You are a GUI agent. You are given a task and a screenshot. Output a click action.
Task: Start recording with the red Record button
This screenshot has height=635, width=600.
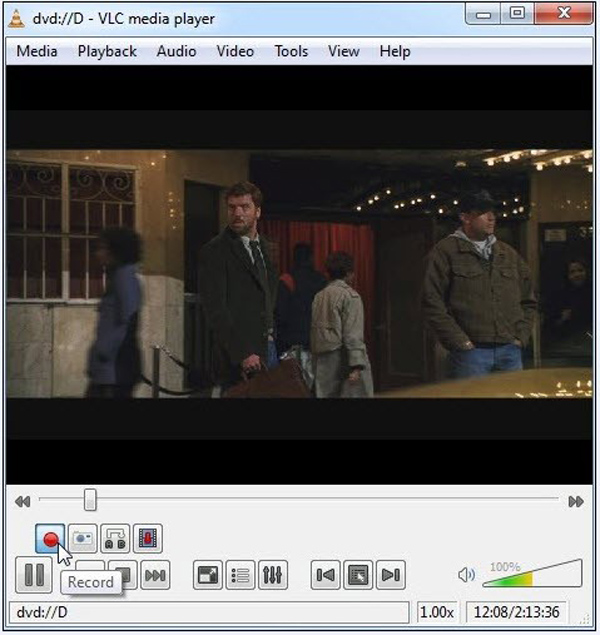(51, 539)
